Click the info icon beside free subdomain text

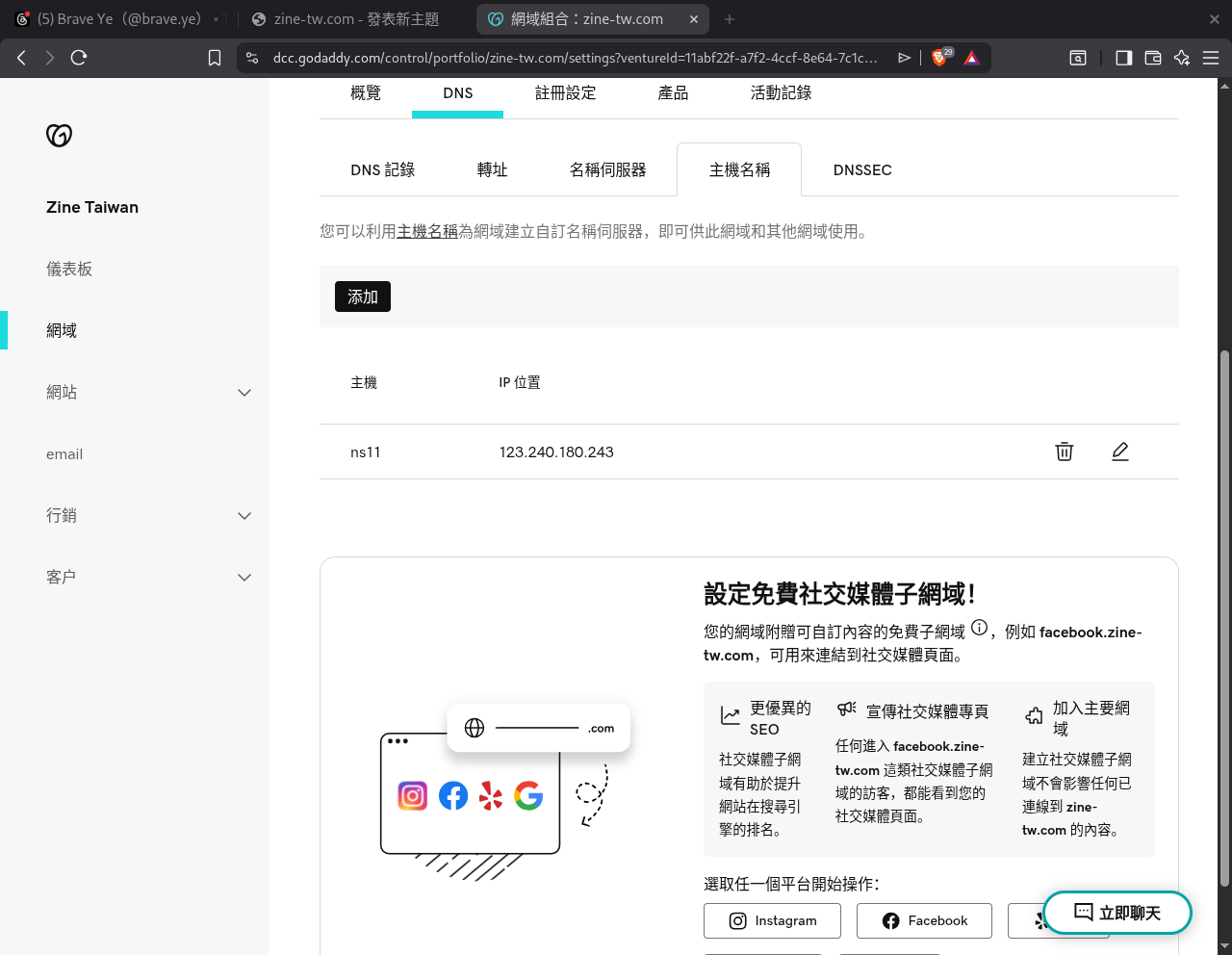979,628
